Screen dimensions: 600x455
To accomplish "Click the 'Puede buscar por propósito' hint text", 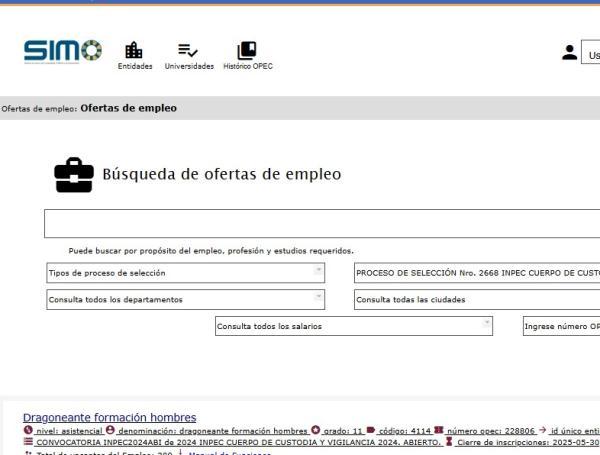I will coord(211,251).
